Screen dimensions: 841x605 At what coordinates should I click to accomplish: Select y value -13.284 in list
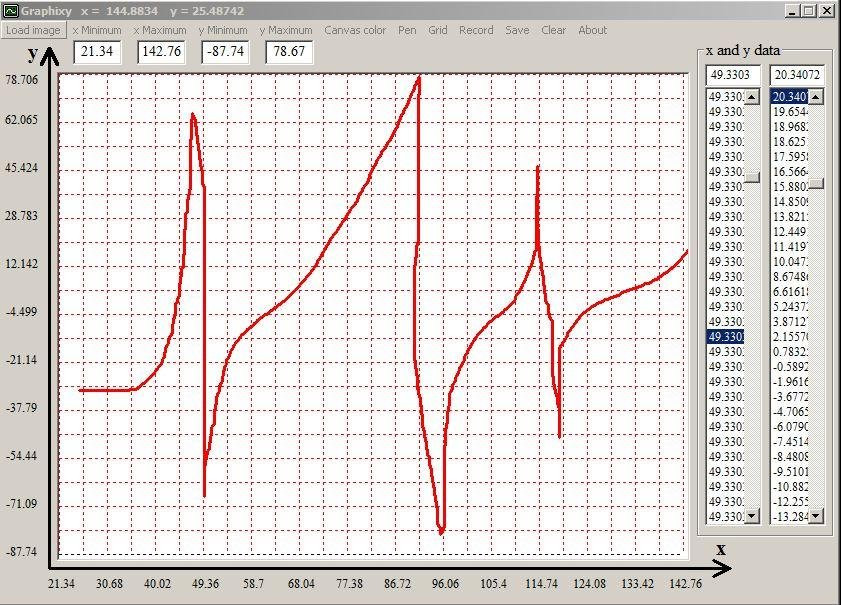[790, 517]
